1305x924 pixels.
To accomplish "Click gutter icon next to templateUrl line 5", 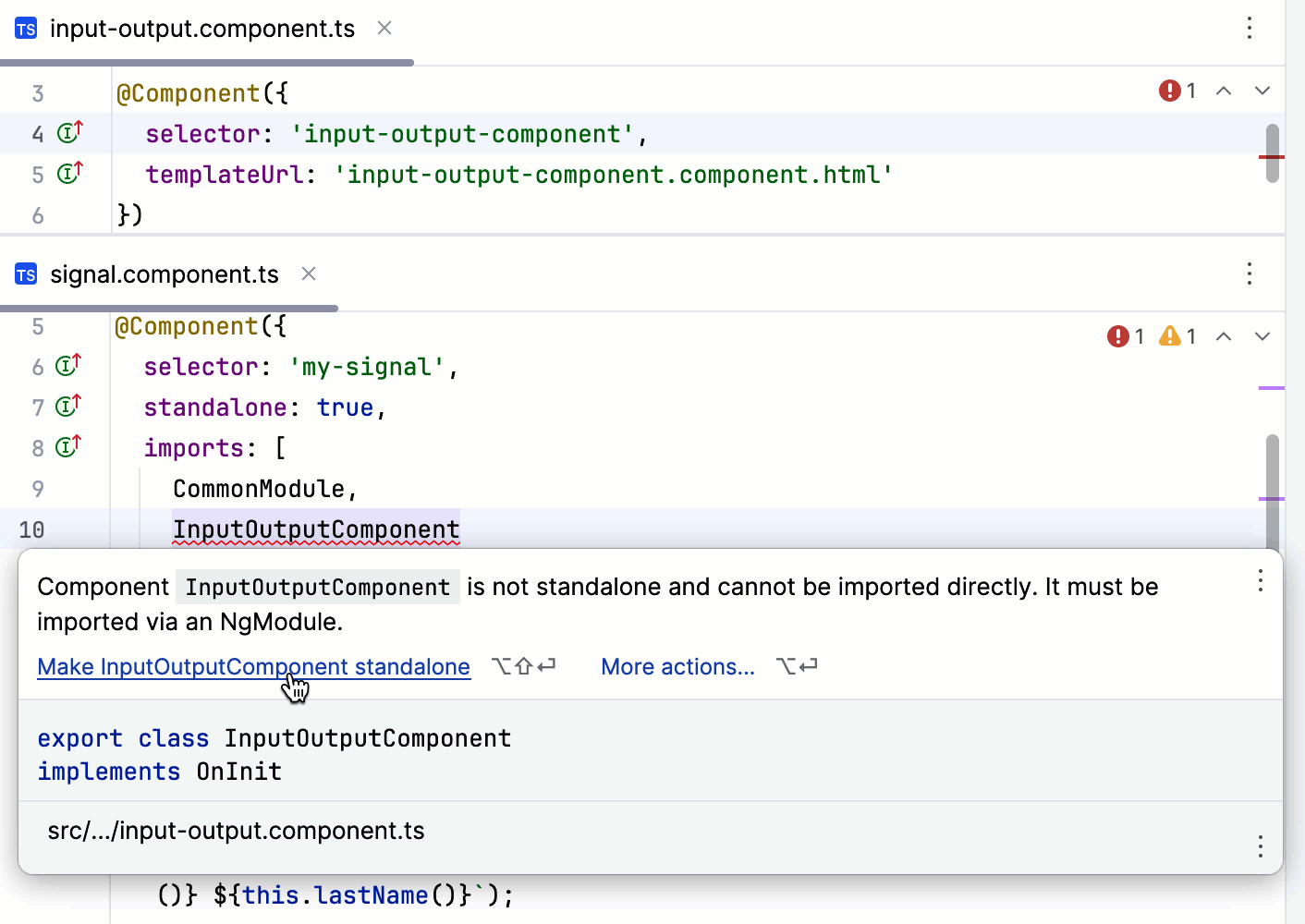I will 70,174.
